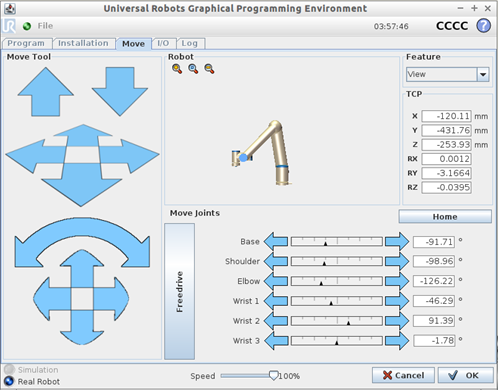Select the Real Robot radio button
This screenshot has height=390, width=498.
tap(9, 381)
